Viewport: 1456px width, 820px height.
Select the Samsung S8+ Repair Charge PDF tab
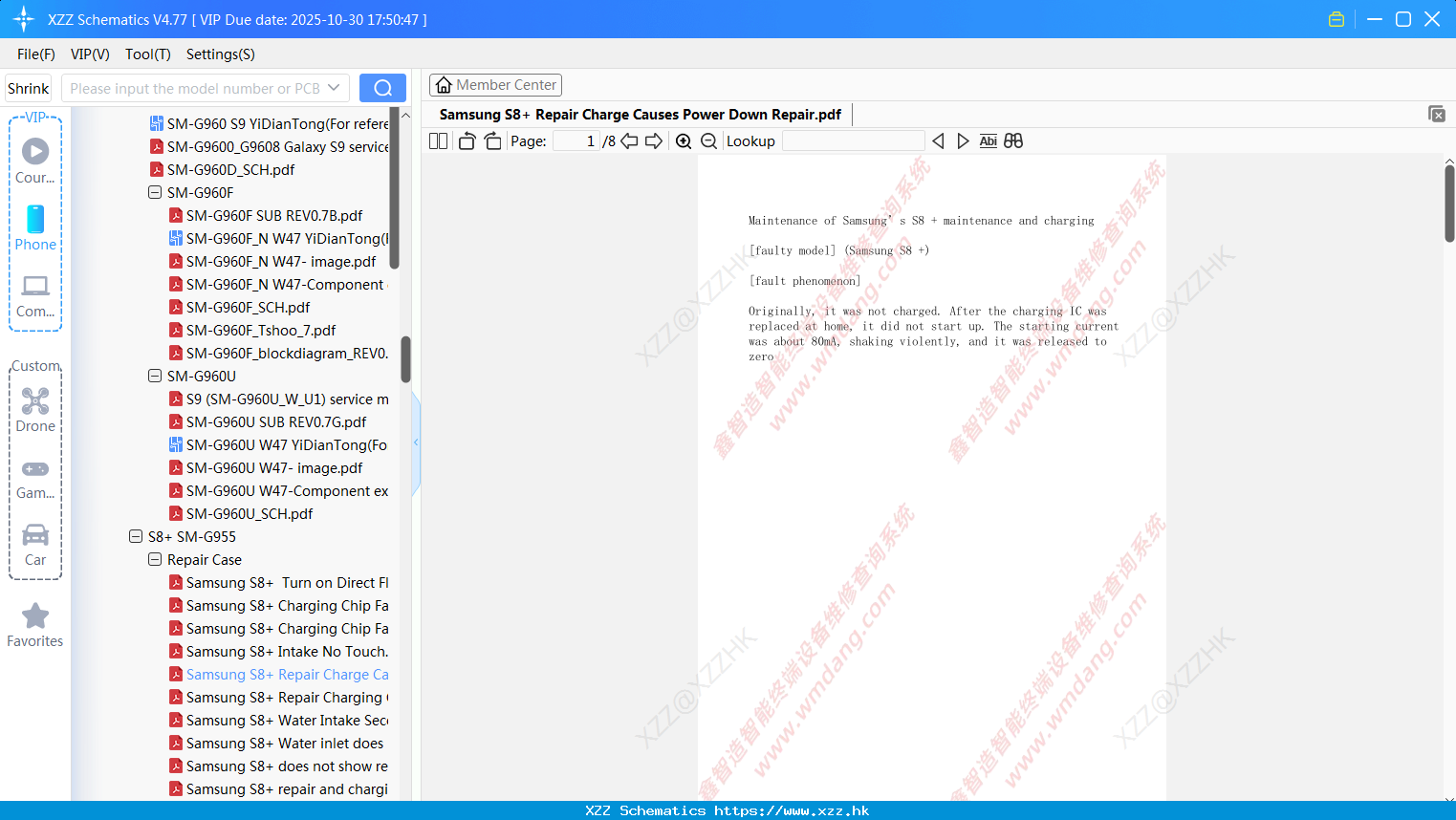641,115
